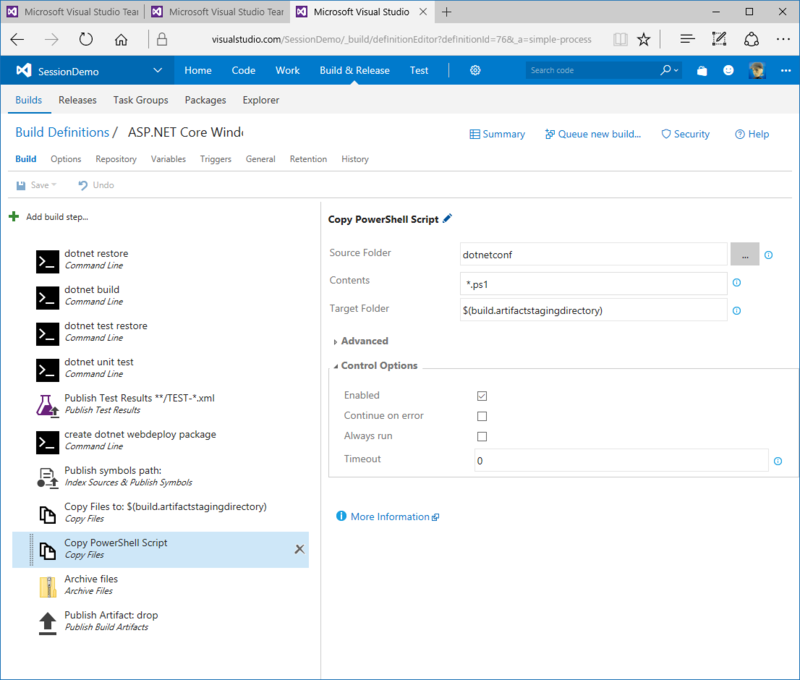Click the Build Definitions breadcrumb link
Screen dimensions: 800x680
tap(62, 132)
